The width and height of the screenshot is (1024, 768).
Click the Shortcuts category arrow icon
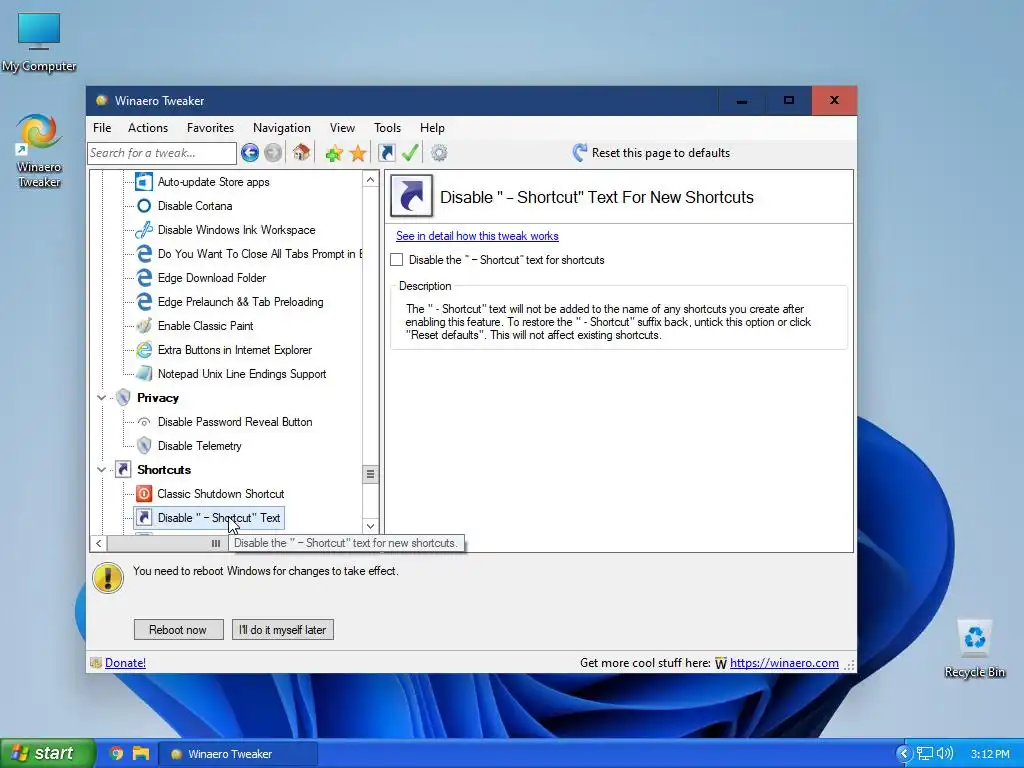coord(123,470)
